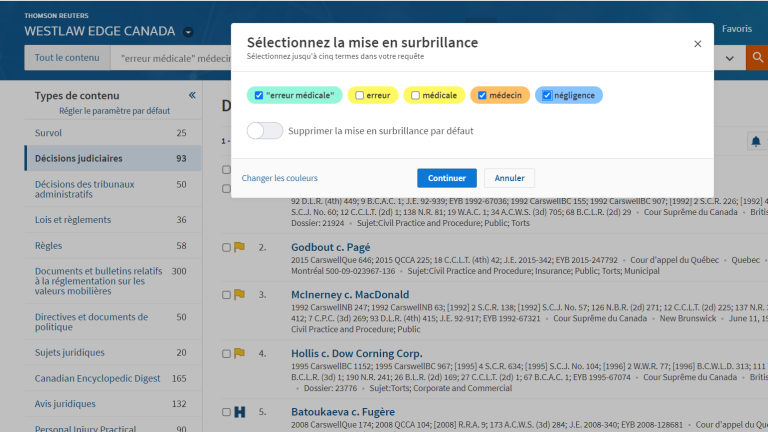Open Westlaw Edge Canada product dropdown

188,32
